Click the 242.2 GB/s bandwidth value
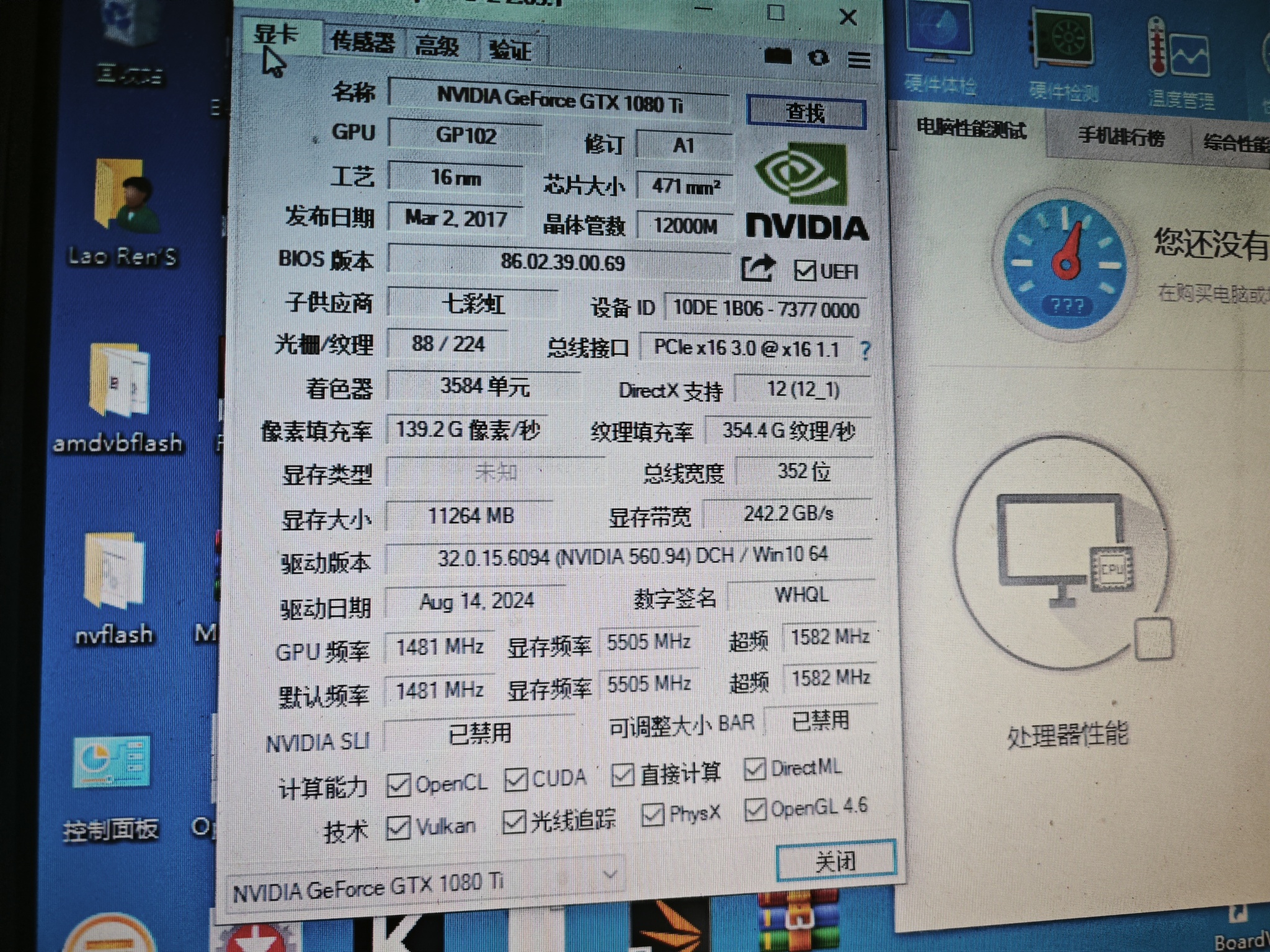The width and height of the screenshot is (1270, 952). (789, 513)
